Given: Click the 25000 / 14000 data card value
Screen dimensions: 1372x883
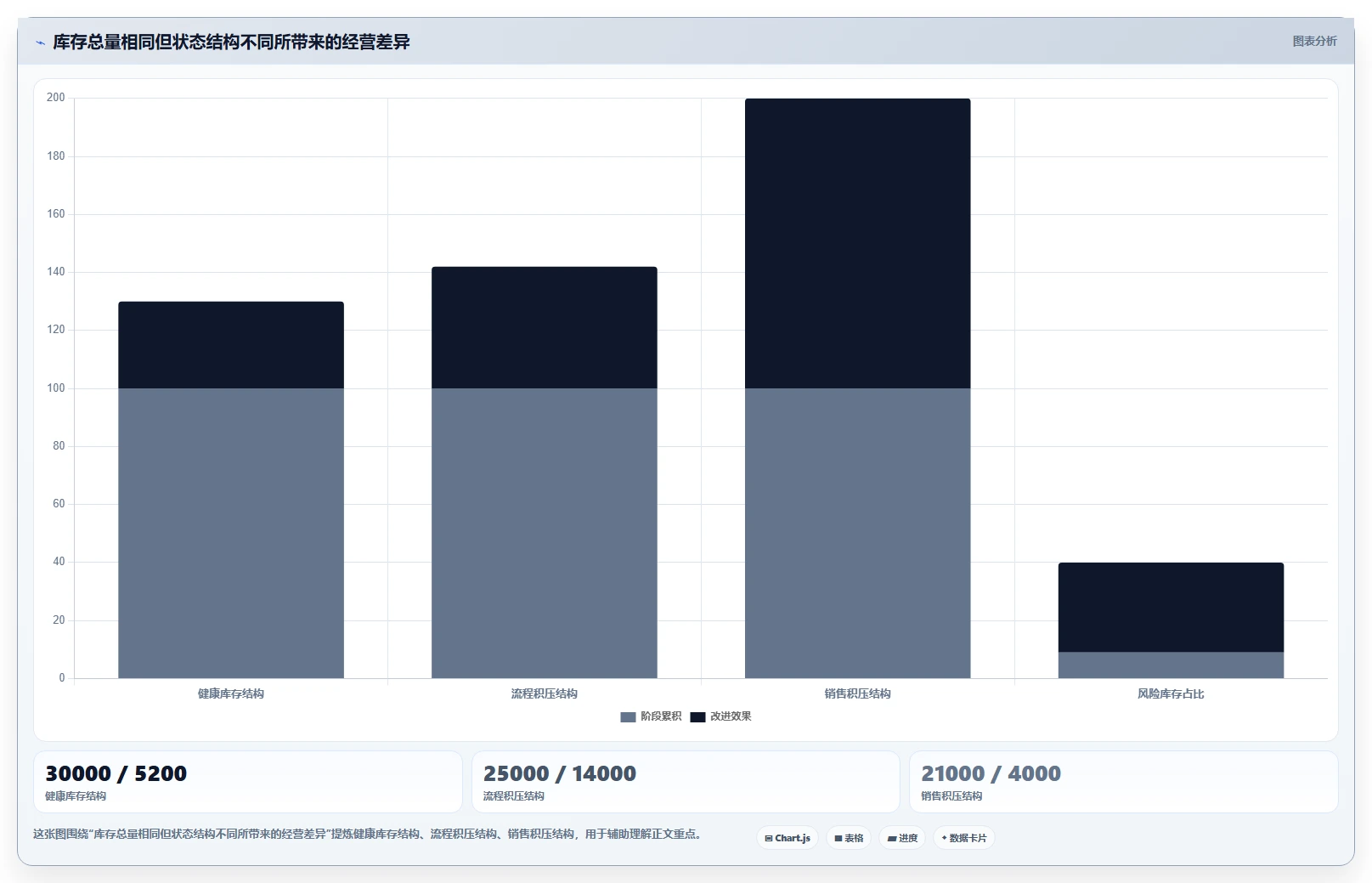Looking at the screenshot, I should point(560,773).
